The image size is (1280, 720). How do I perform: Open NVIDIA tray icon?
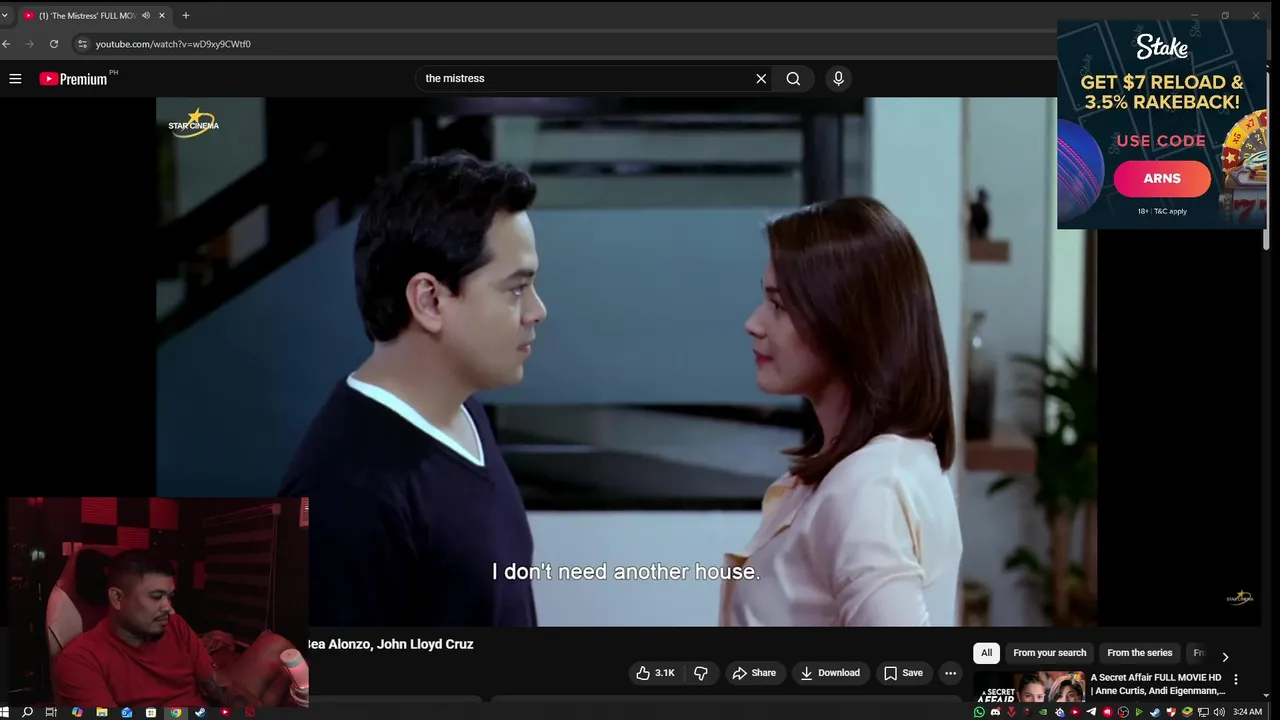point(1043,712)
